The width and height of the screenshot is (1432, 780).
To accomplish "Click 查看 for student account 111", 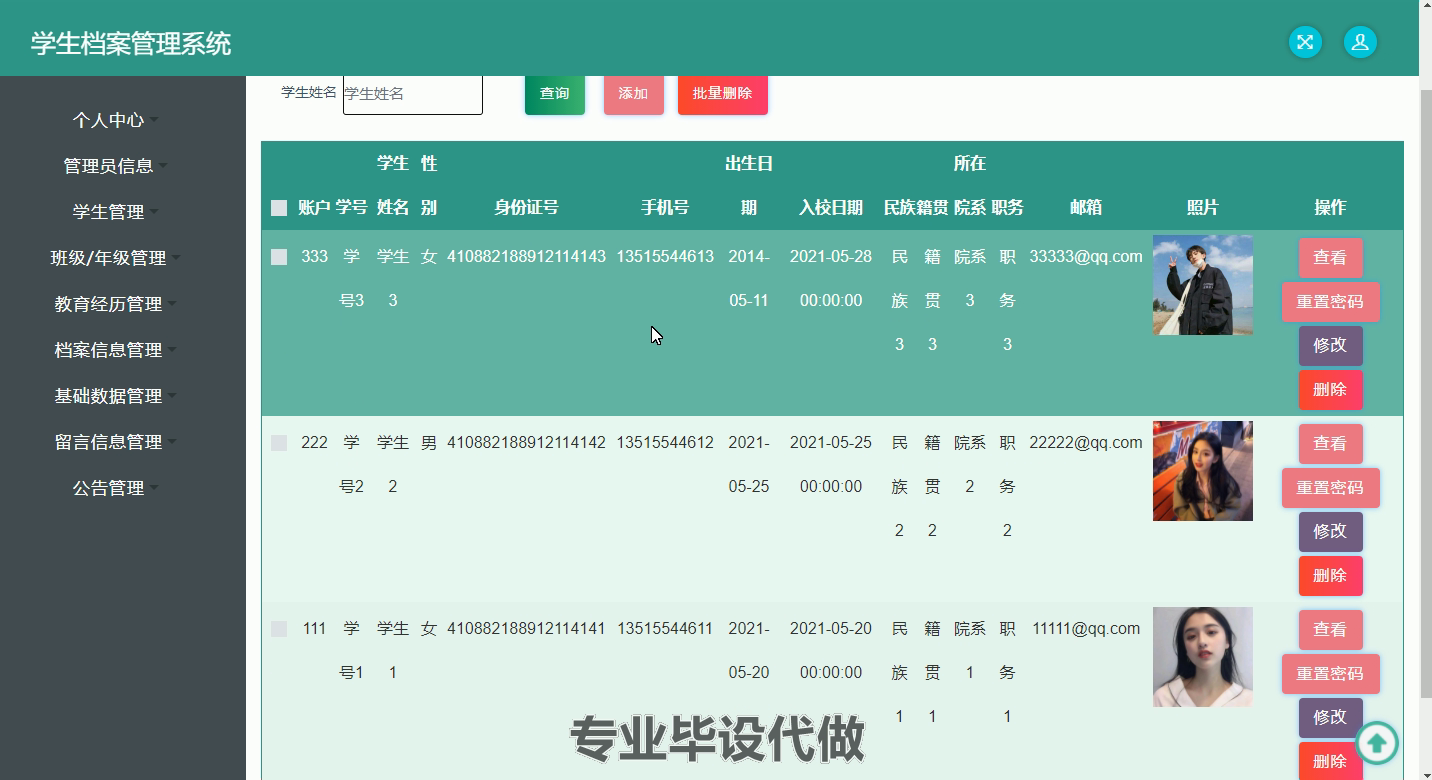I will pos(1330,630).
